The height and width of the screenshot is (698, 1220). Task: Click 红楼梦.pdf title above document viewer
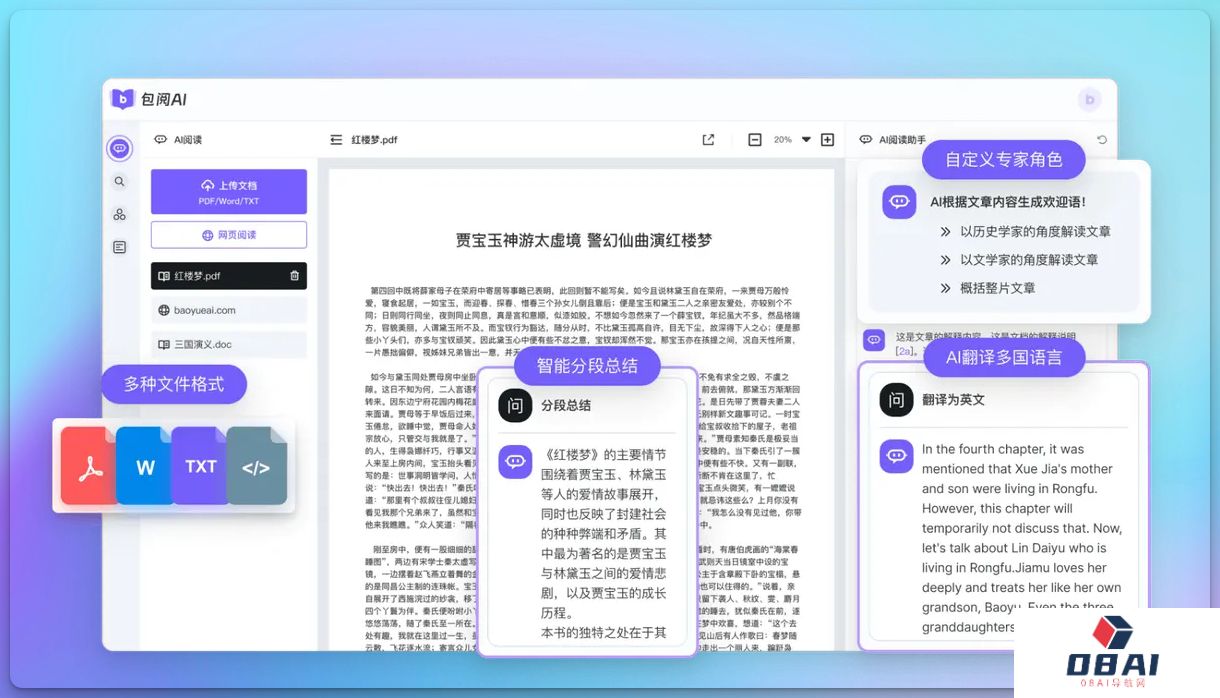coord(374,140)
